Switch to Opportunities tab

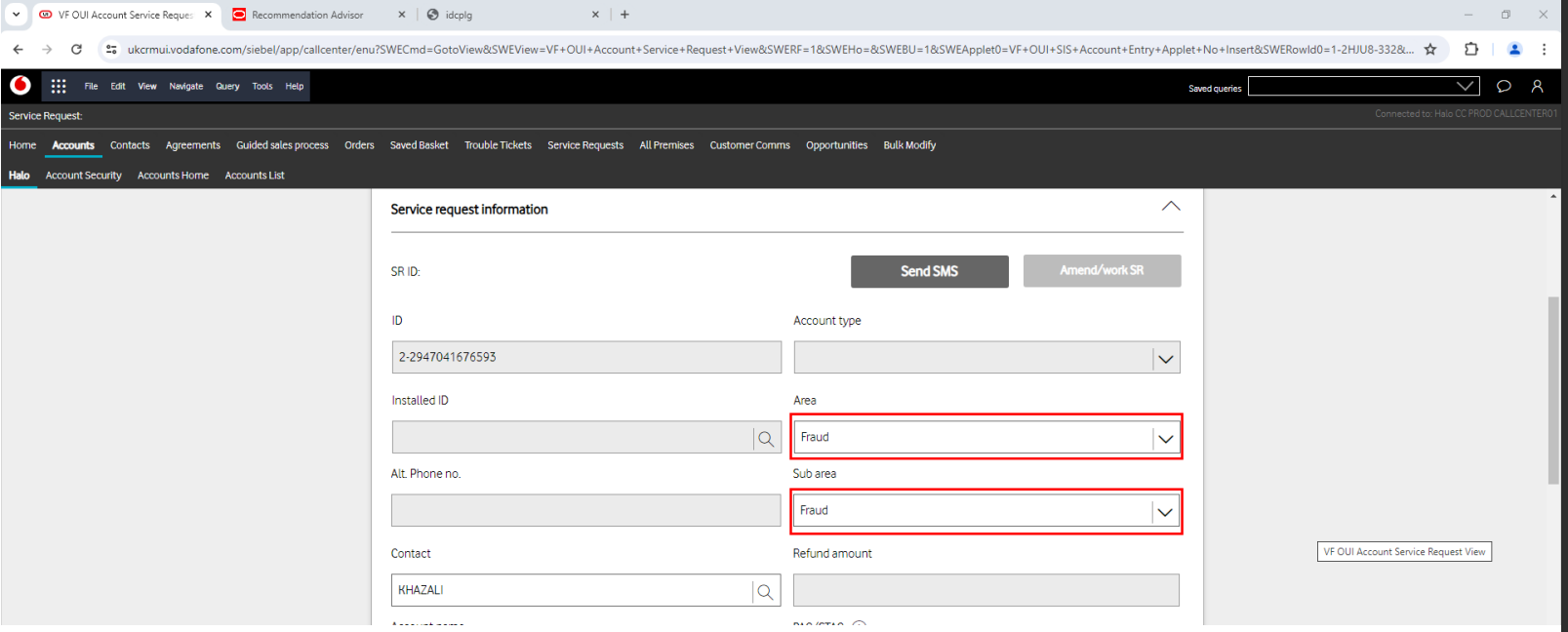pos(836,145)
